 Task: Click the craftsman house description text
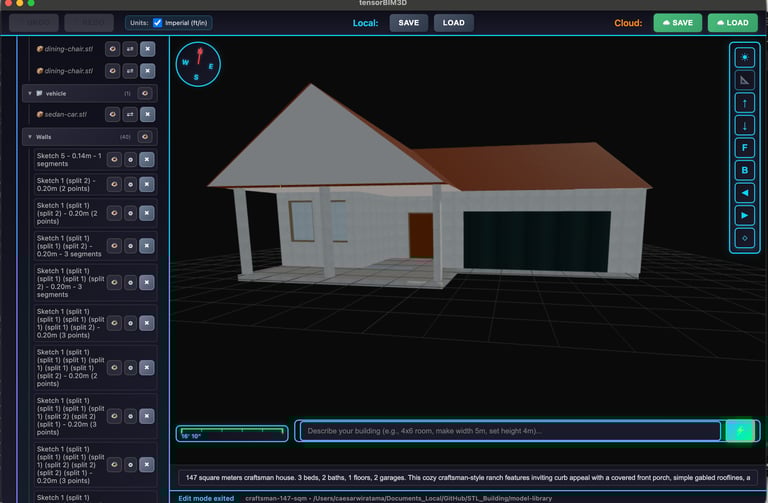click(467, 478)
